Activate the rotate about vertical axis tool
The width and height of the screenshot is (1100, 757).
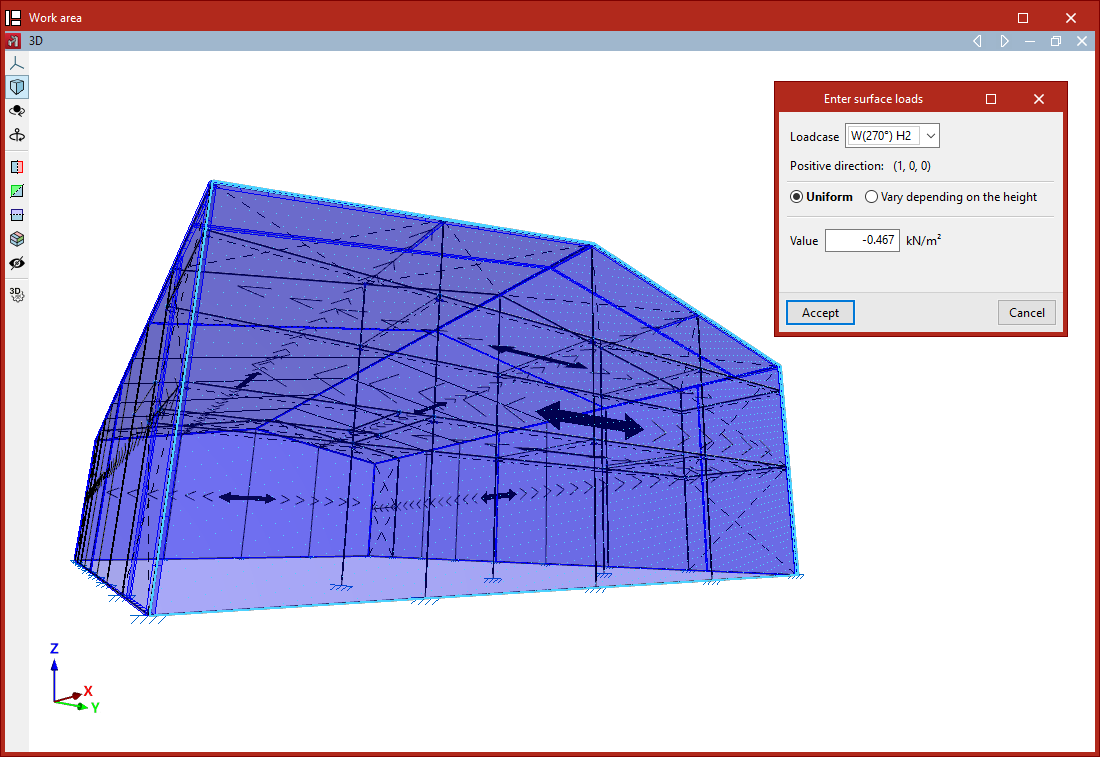click(17, 135)
